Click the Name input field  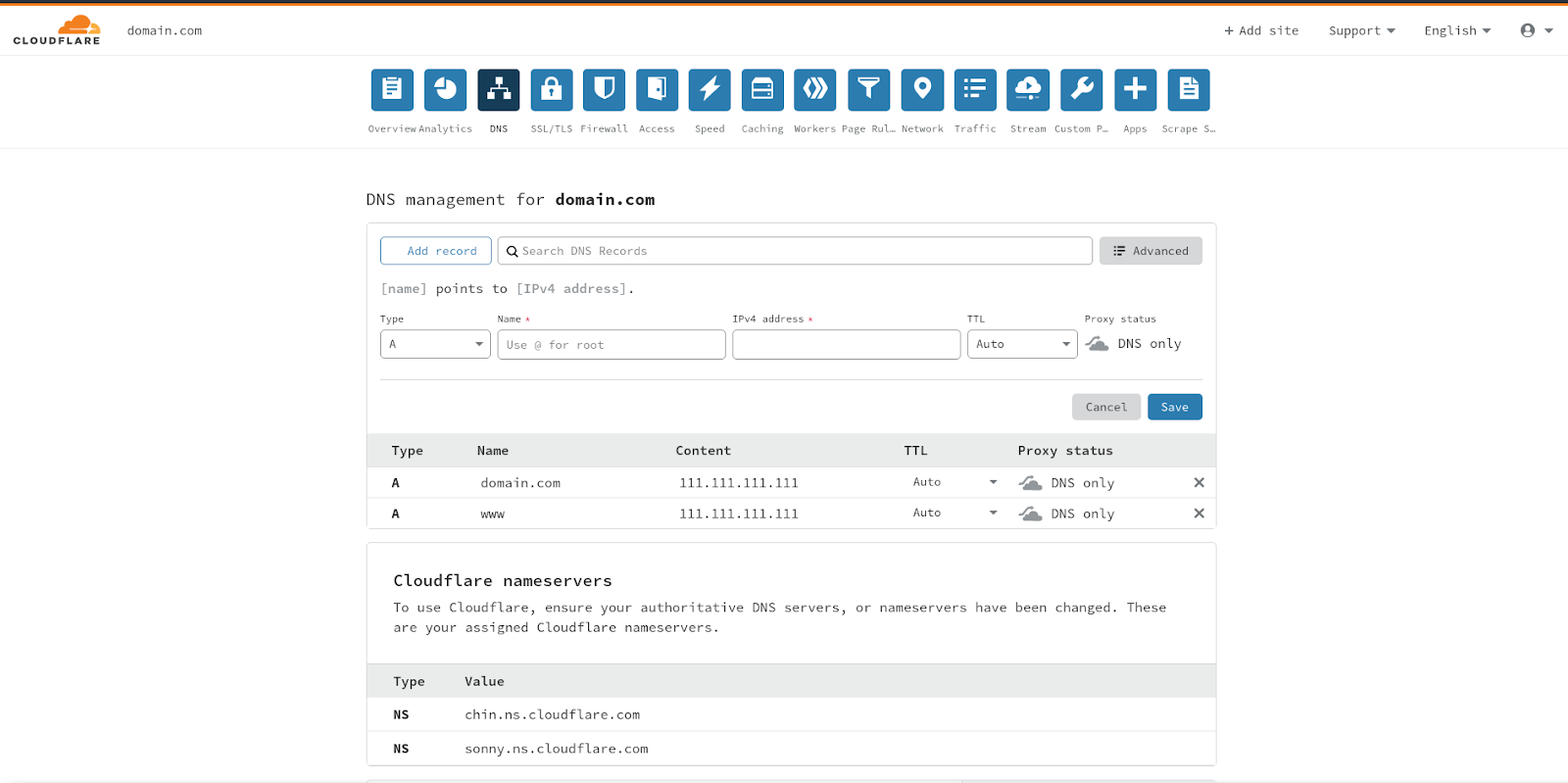coord(612,344)
